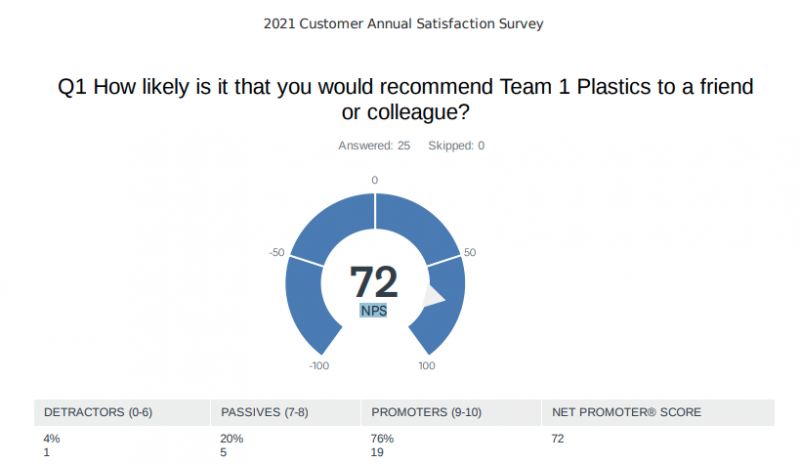Click the 76% promoters percentage value

click(x=382, y=439)
